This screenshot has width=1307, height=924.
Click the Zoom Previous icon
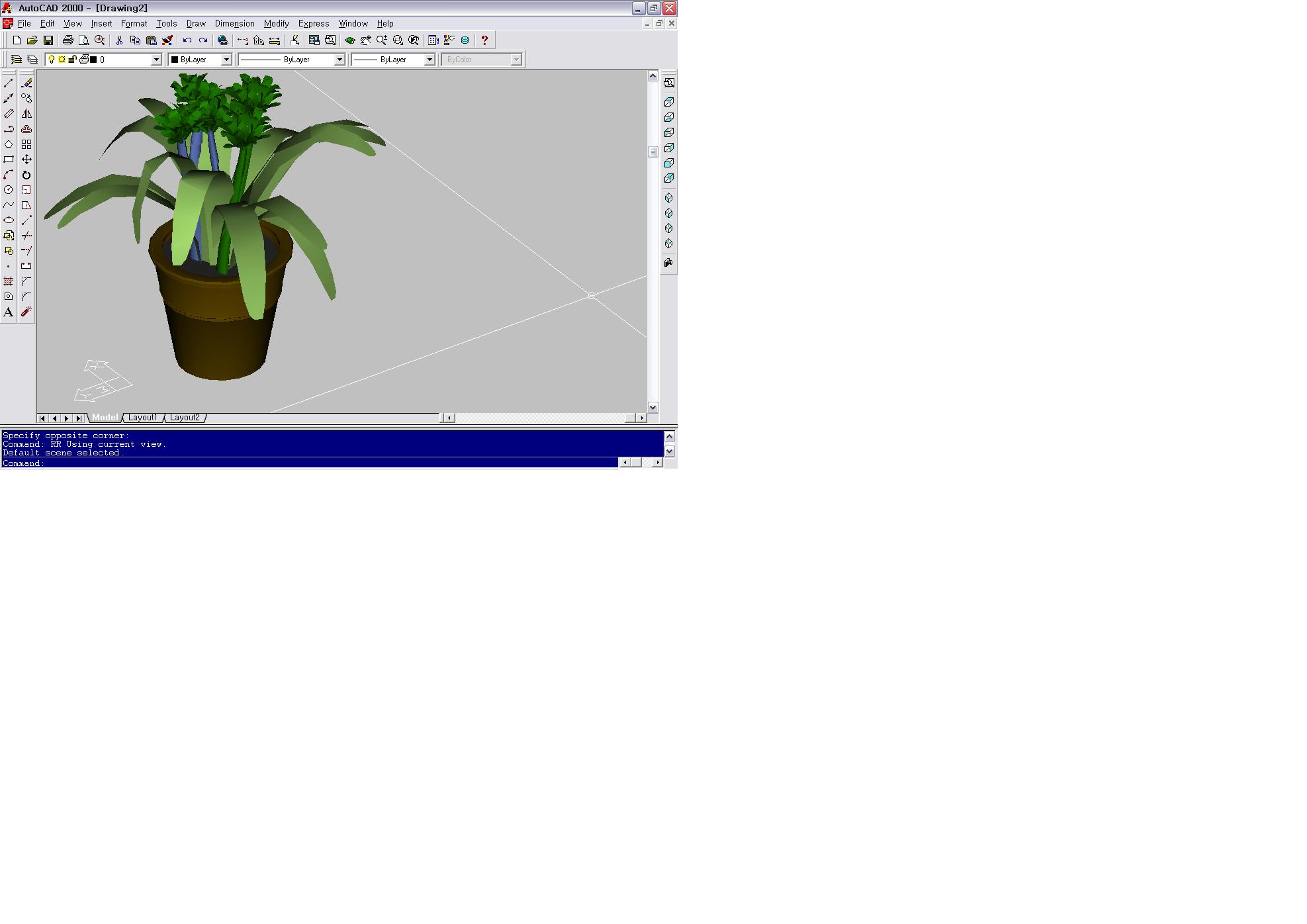414,40
